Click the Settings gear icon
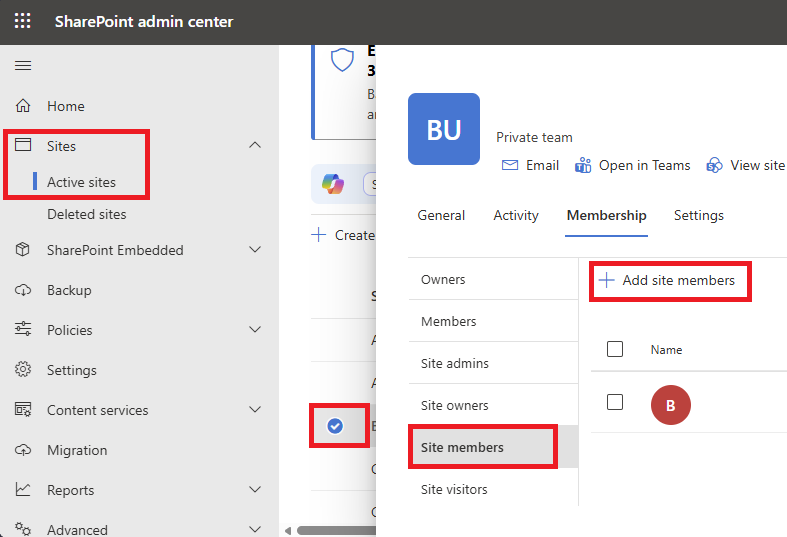787x537 pixels. tap(23, 369)
